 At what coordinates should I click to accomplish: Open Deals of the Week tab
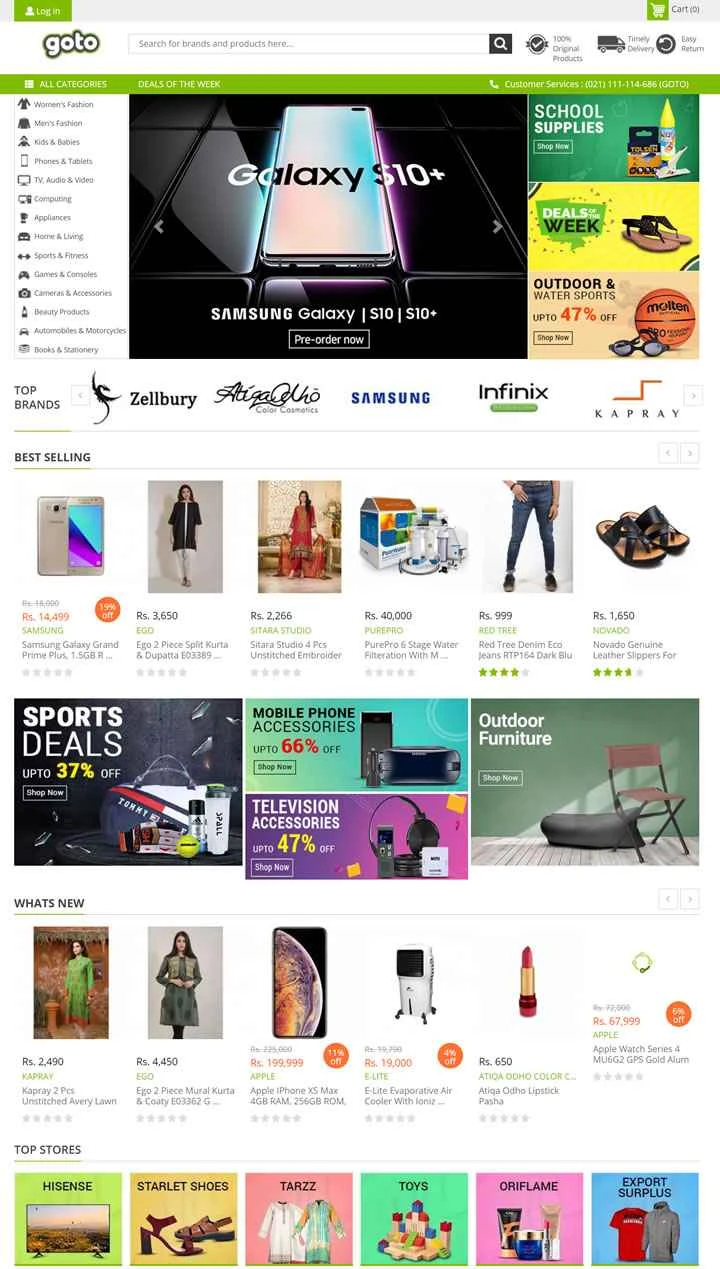click(x=179, y=84)
